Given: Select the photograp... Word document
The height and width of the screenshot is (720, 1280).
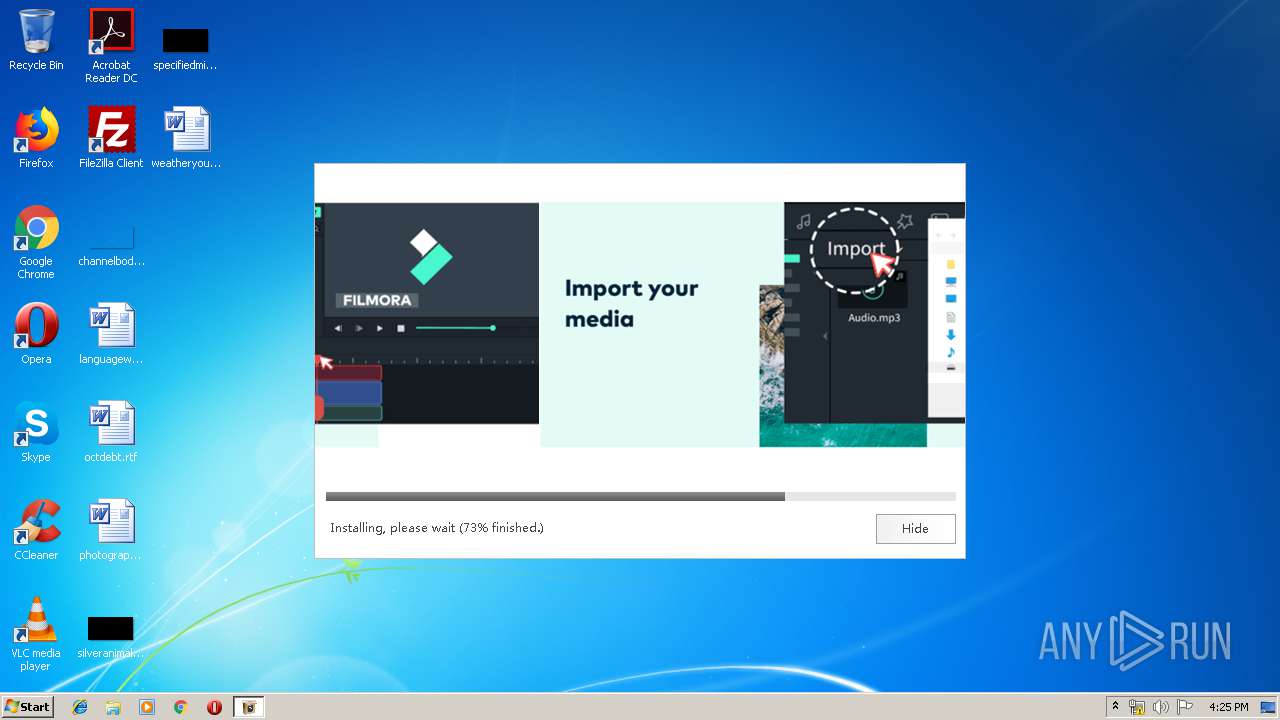Looking at the screenshot, I should [111, 530].
